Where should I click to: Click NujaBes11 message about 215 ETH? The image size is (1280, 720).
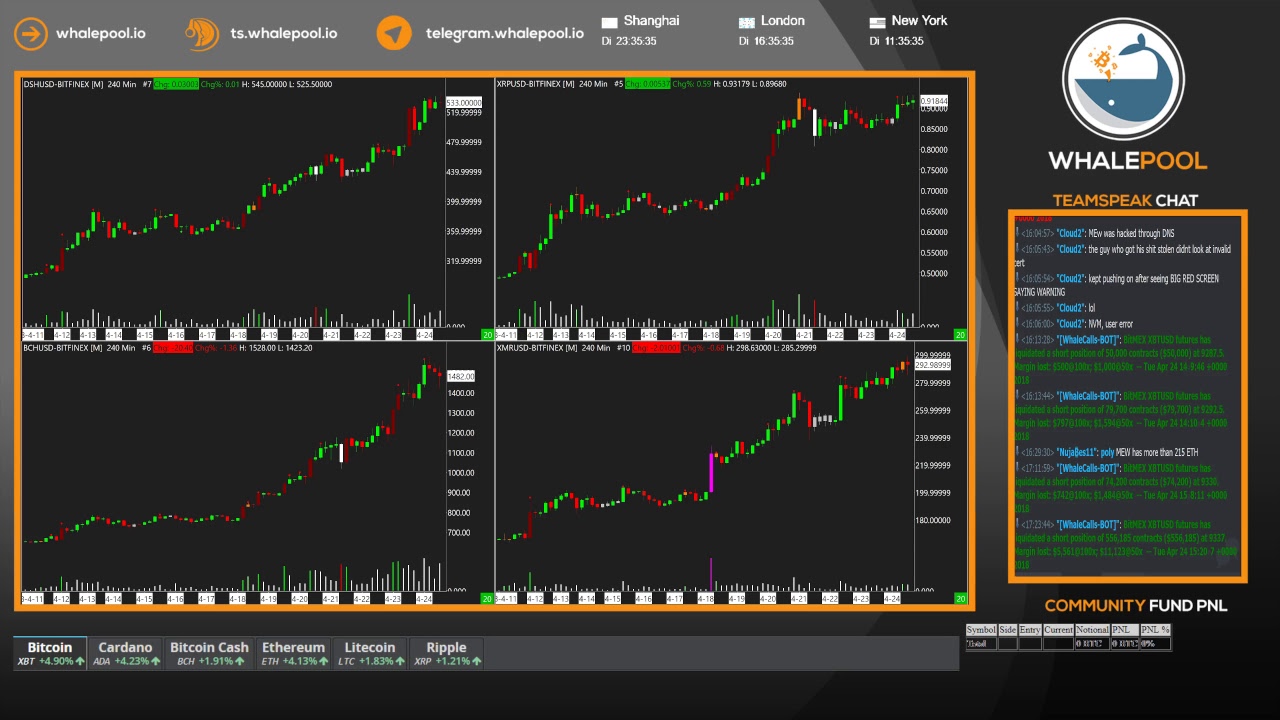click(1106, 452)
